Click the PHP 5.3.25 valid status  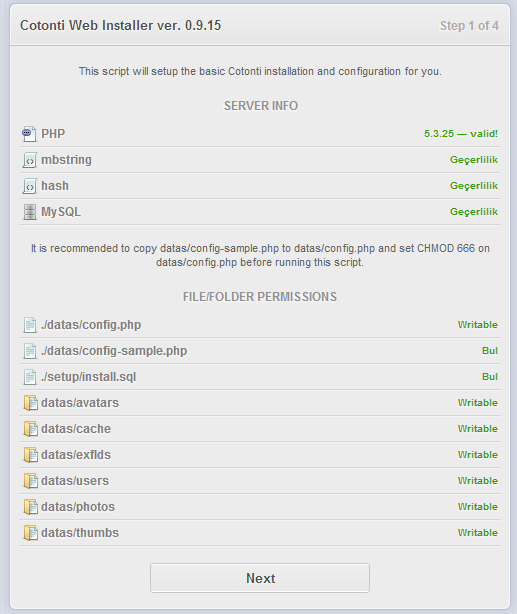coord(461,134)
